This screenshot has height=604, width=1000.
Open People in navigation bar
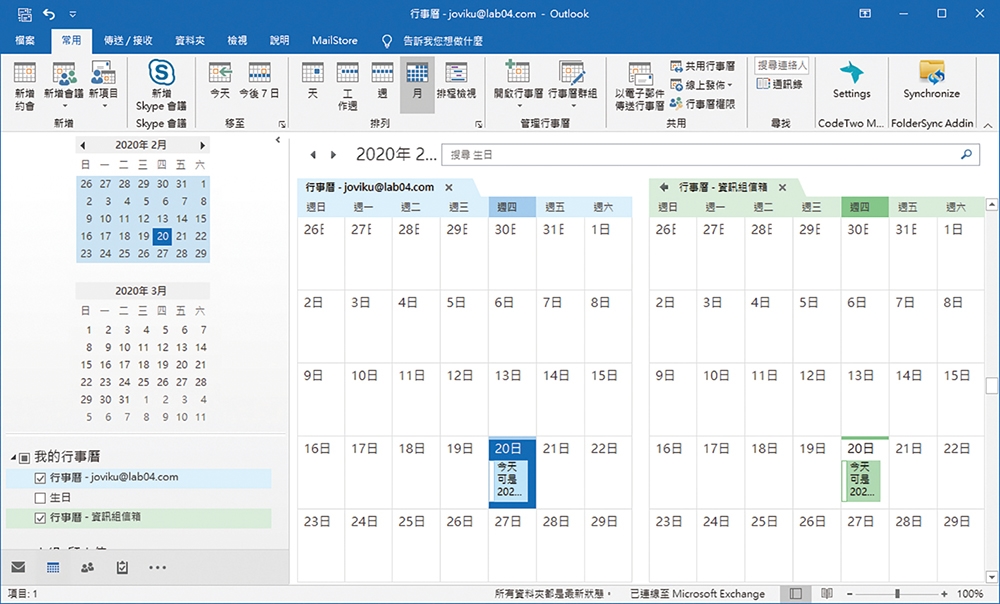click(88, 567)
